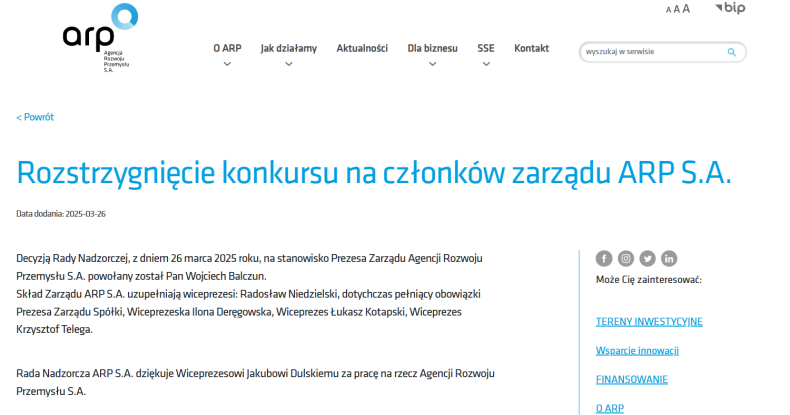This screenshot has width=790, height=415.
Task: Open the TERENY INWESTYCYJNE link
Action: click(x=648, y=322)
